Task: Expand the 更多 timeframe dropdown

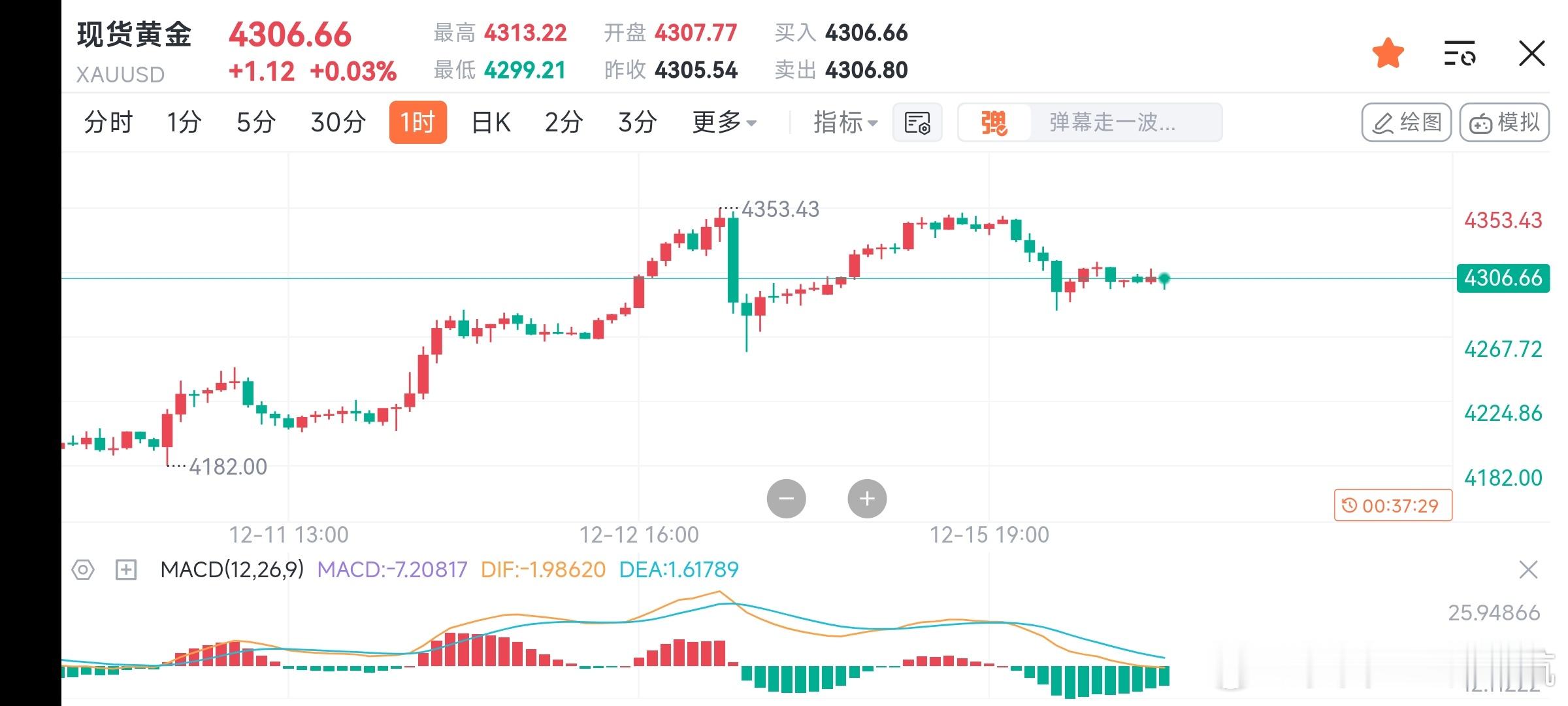Action: tap(724, 122)
